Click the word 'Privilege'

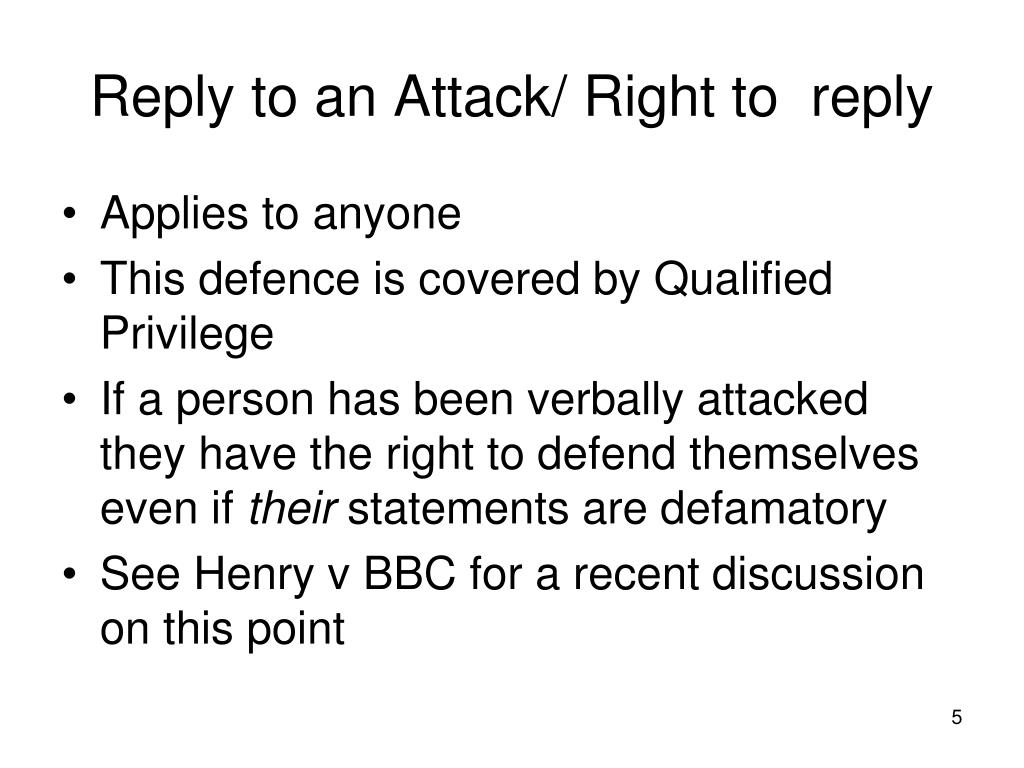187,334
